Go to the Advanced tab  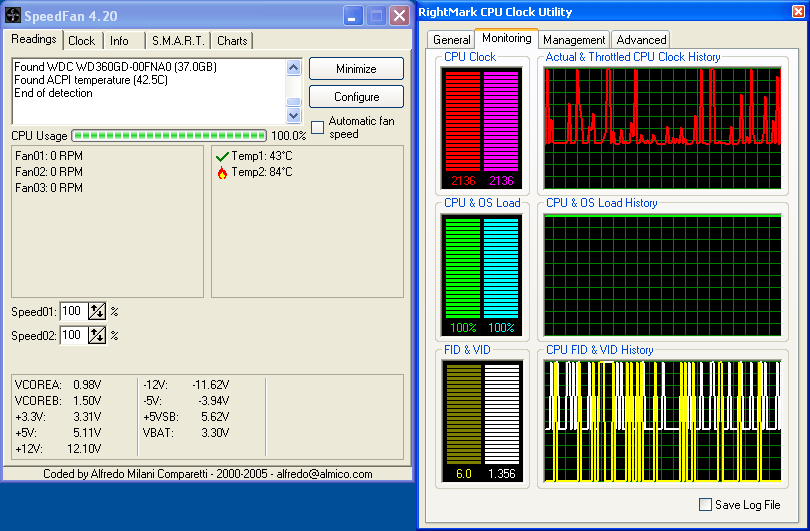641,40
